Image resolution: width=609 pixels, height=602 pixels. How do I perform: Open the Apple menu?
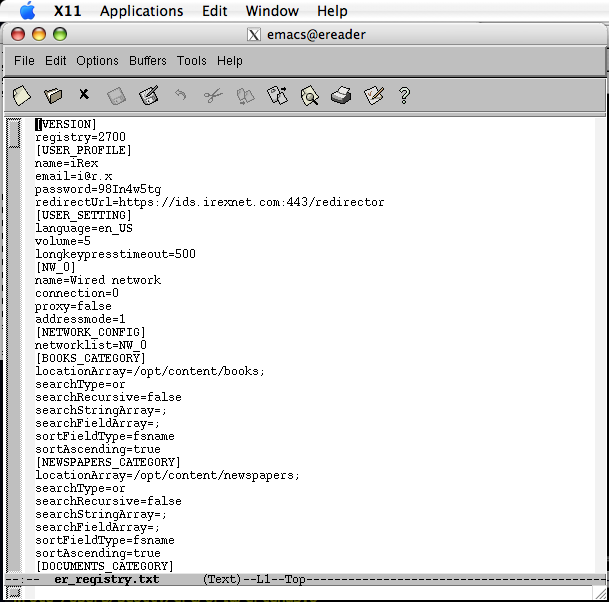(28, 10)
